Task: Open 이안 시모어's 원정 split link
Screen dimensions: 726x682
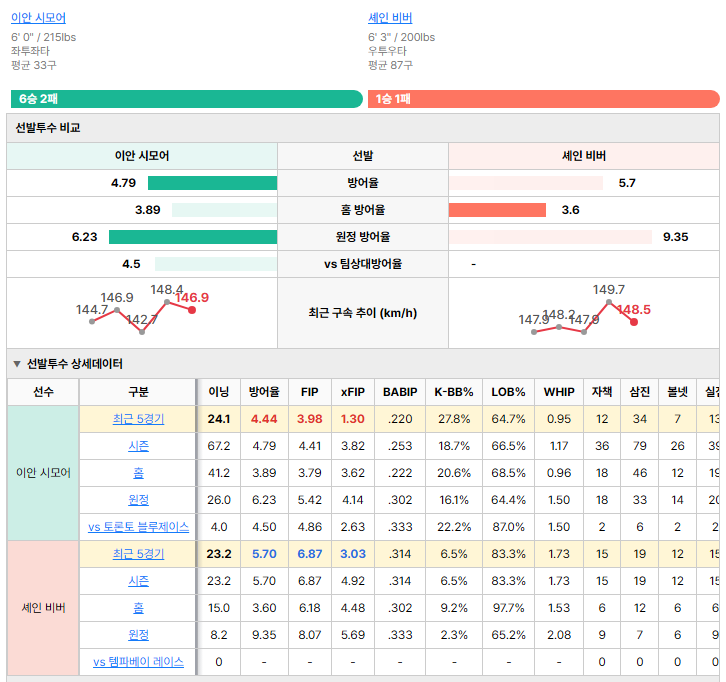Action: click(138, 500)
